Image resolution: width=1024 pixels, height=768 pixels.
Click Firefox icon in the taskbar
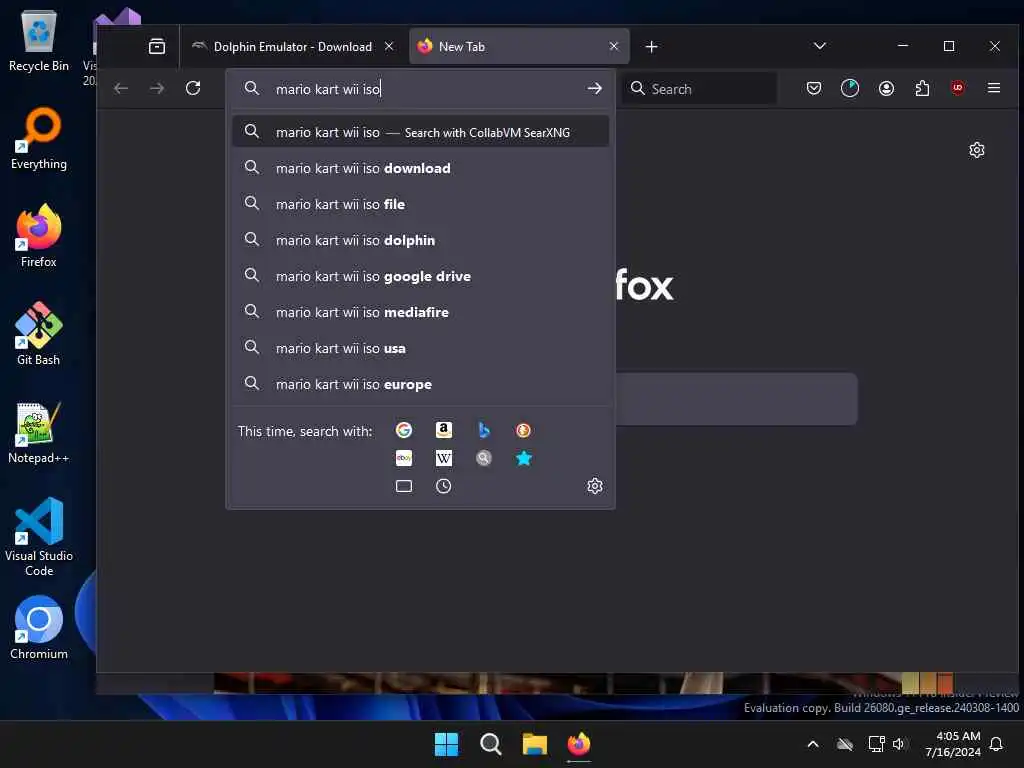click(579, 744)
